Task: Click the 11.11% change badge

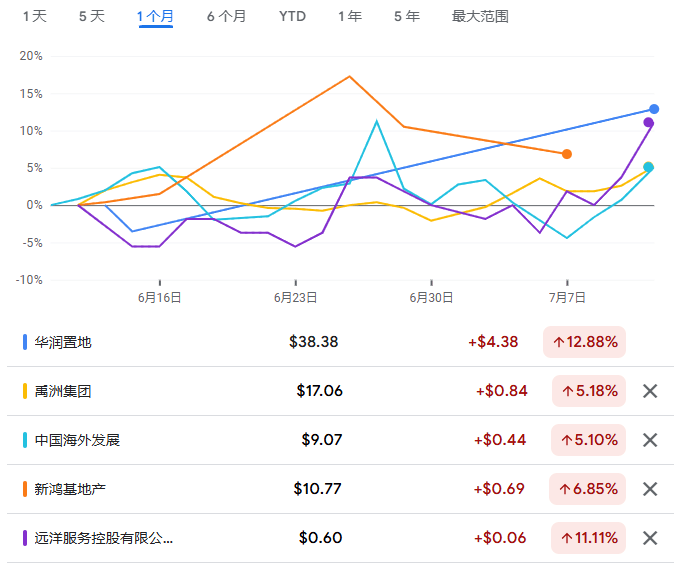Action: pyautogui.click(x=588, y=538)
